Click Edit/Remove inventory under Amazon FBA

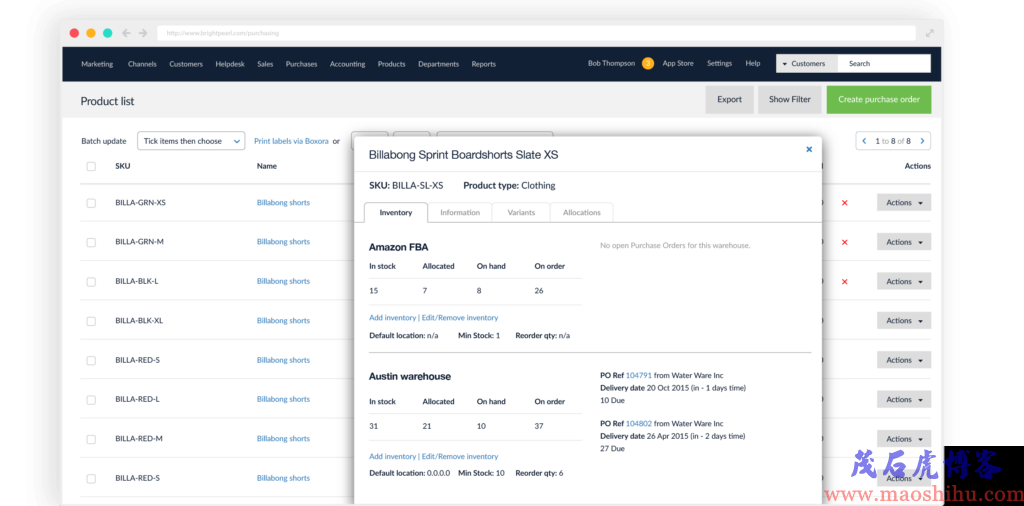460,318
